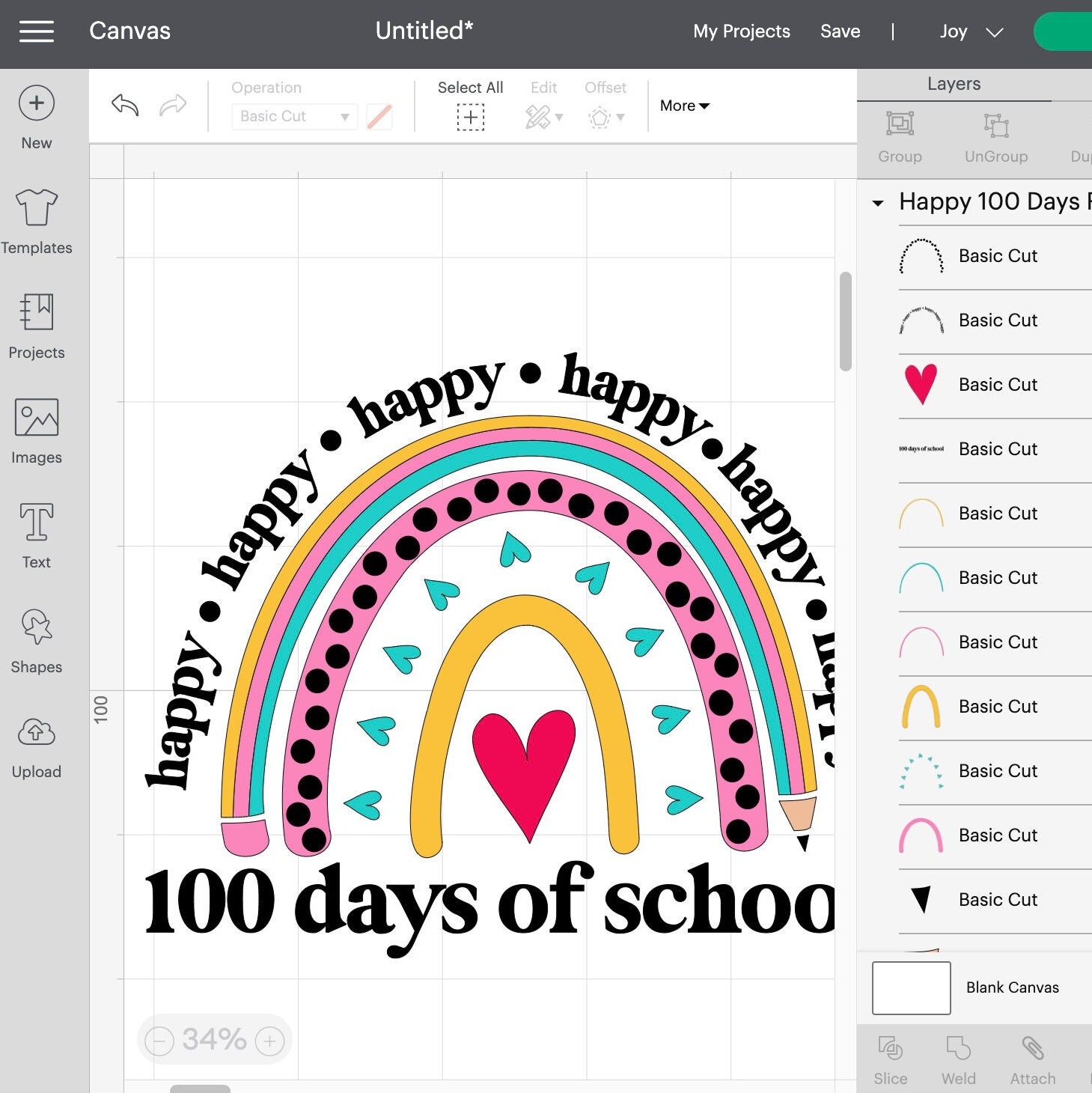Open the hamburger menu
1092x1093 pixels.
point(35,31)
